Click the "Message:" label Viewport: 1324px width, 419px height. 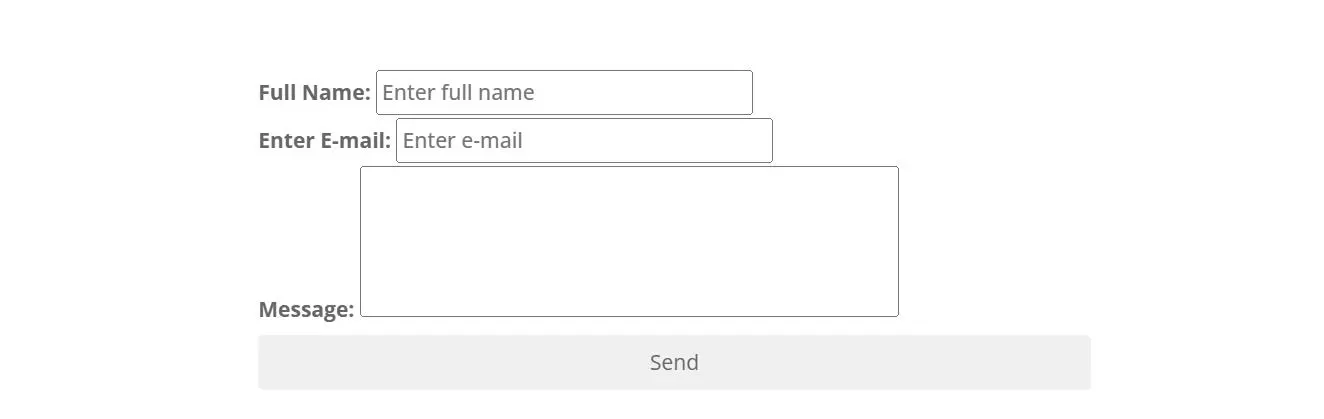(306, 309)
